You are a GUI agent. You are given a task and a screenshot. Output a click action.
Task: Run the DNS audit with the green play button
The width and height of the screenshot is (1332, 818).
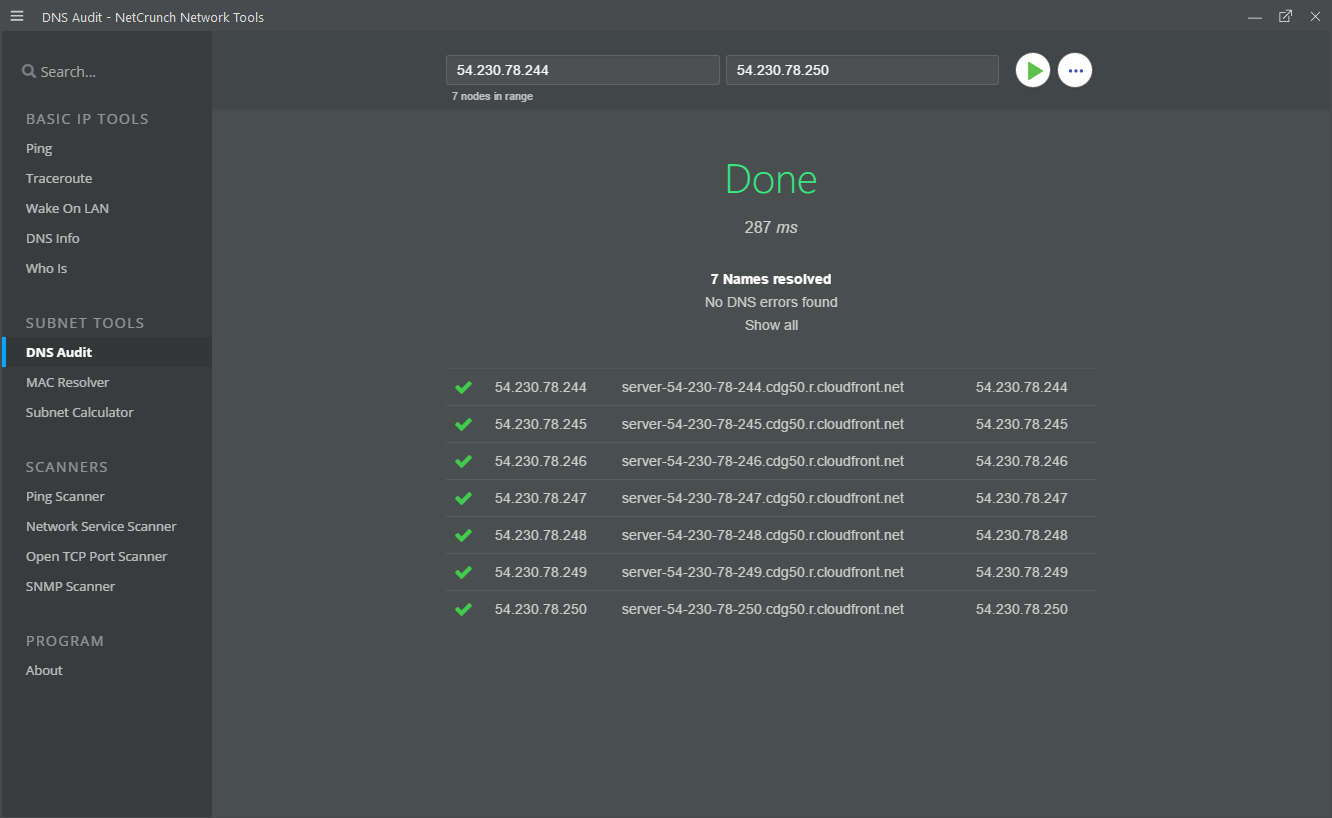[x=1032, y=70]
